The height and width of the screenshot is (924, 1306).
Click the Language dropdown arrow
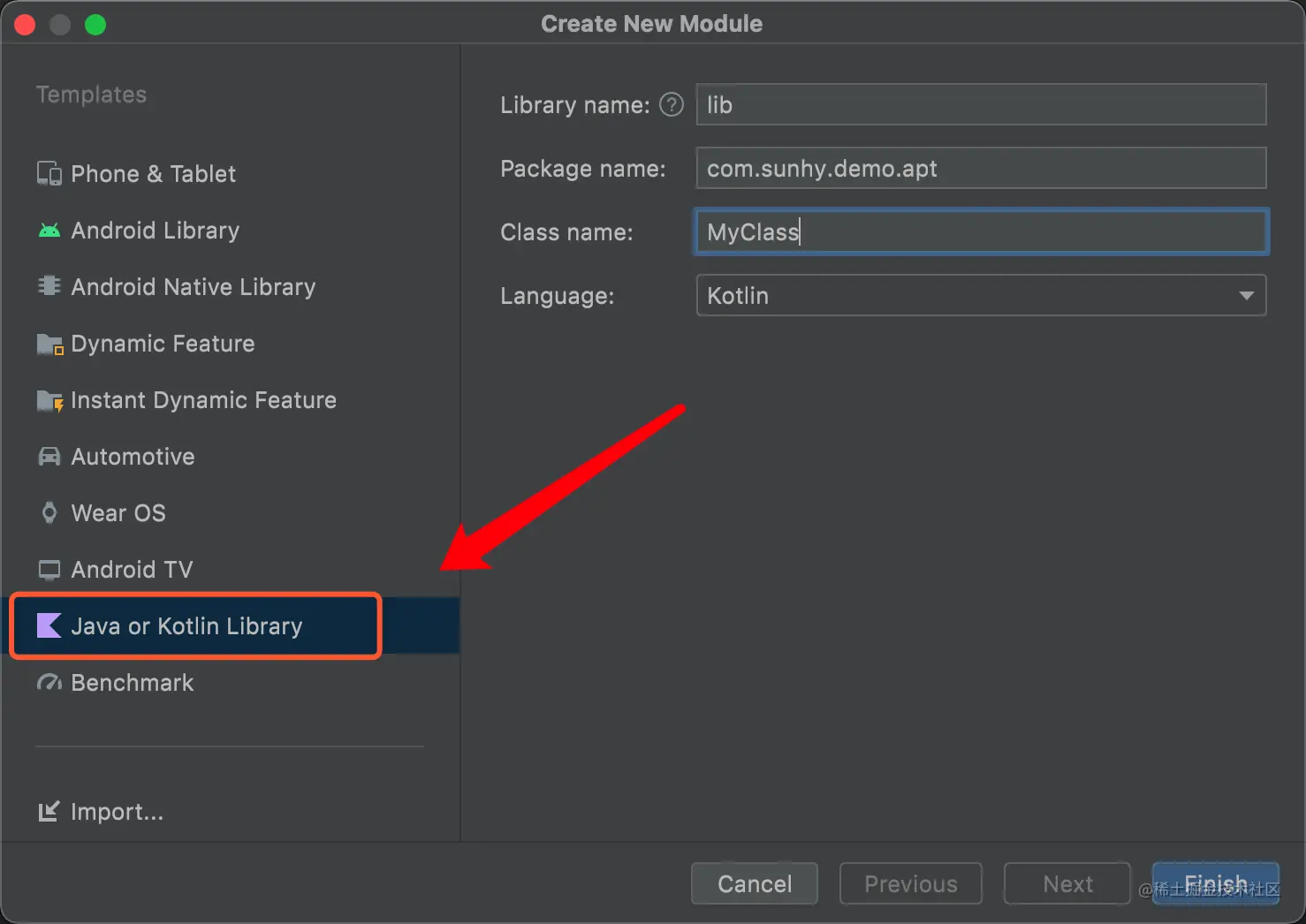click(1246, 296)
